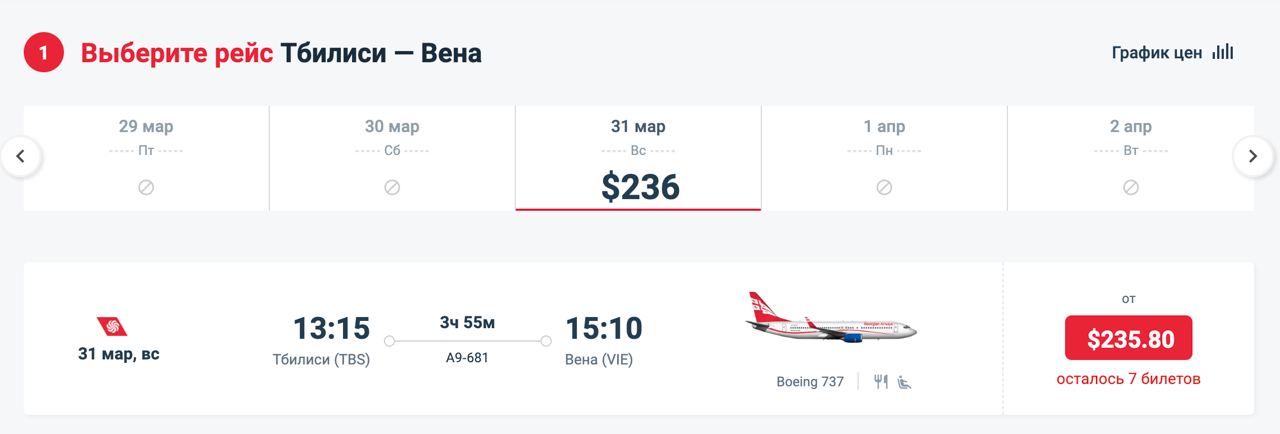This screenshot has width=1280, height=434.
Task: Click the next dates right arrow
Action: 1252,156
